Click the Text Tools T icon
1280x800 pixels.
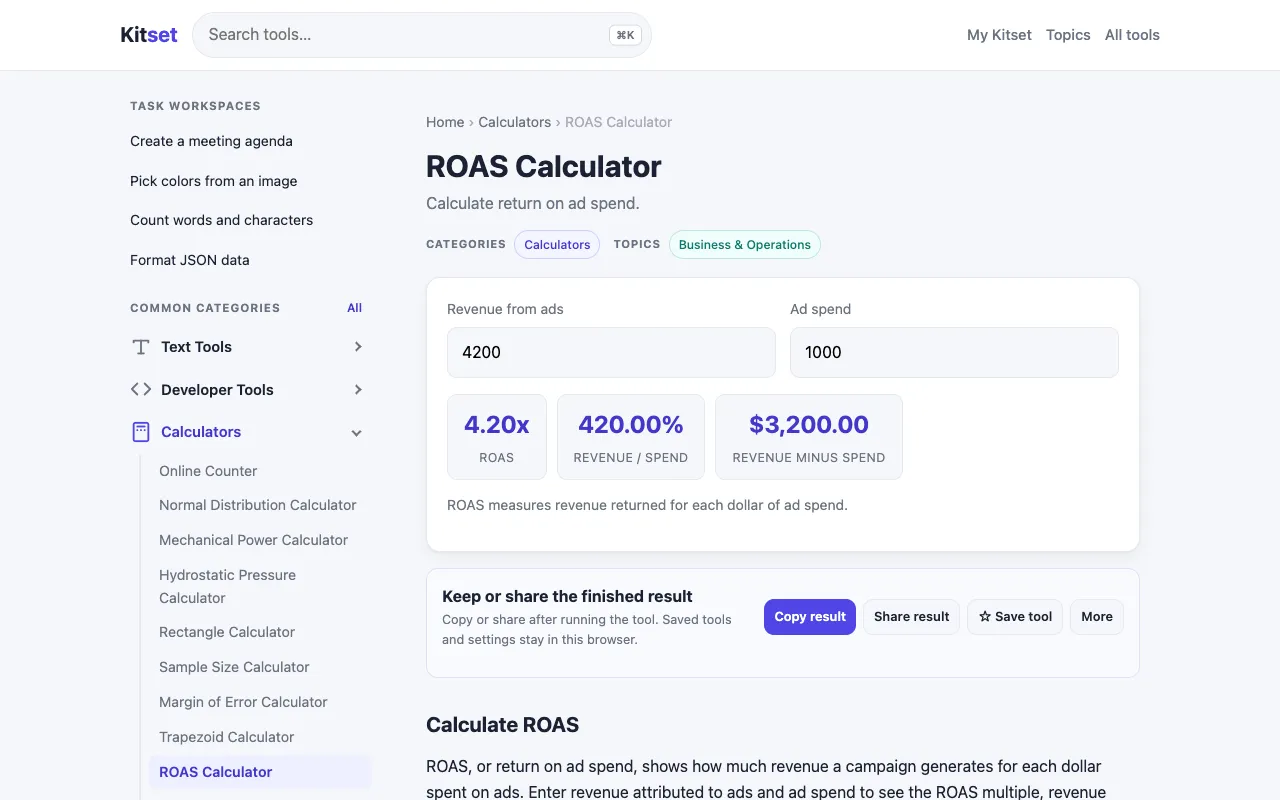pos(141,347)
